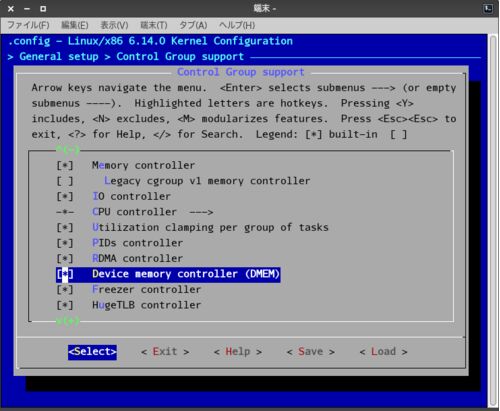Select the PIDs controller entry
The height and width of the screenshot is (411, 500).
137,243
